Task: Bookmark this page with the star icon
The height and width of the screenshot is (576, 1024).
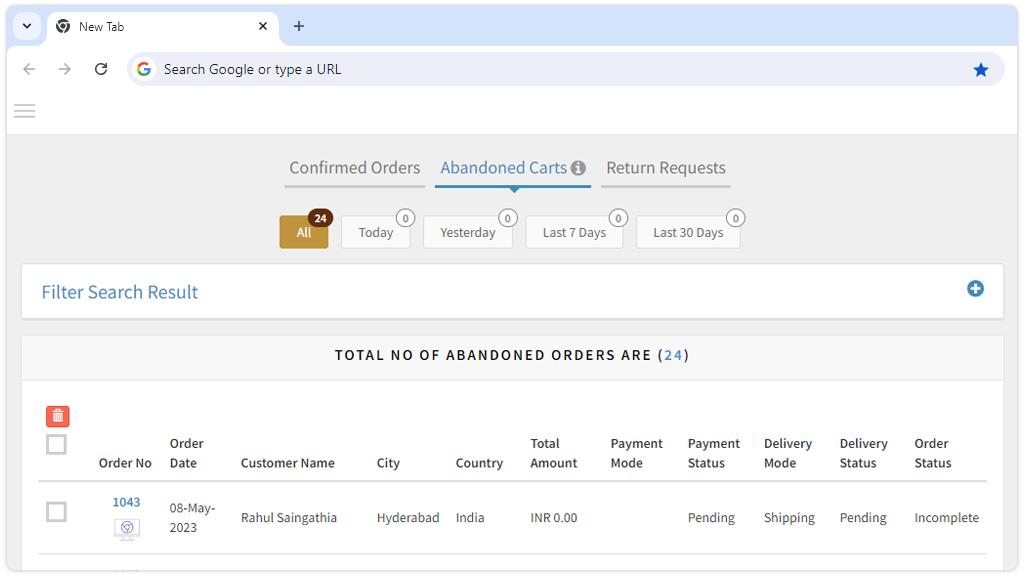Action: [x=980, y=69]
